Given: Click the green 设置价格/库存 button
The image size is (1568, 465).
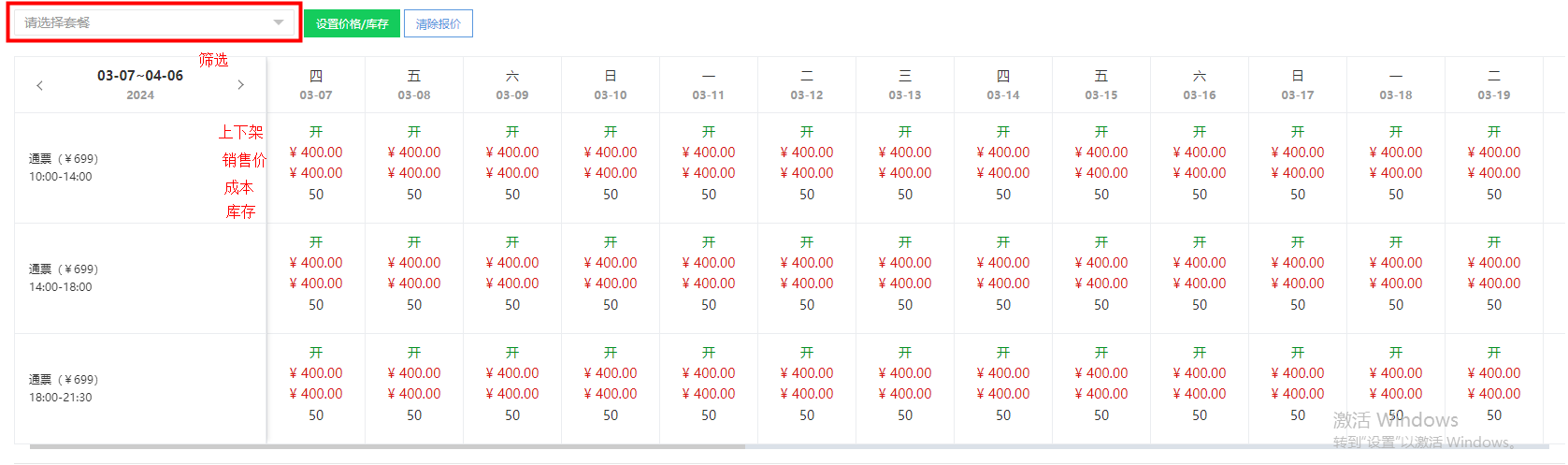Looking at the screenshot, I should pyautogui.click(x=352, y=23).
